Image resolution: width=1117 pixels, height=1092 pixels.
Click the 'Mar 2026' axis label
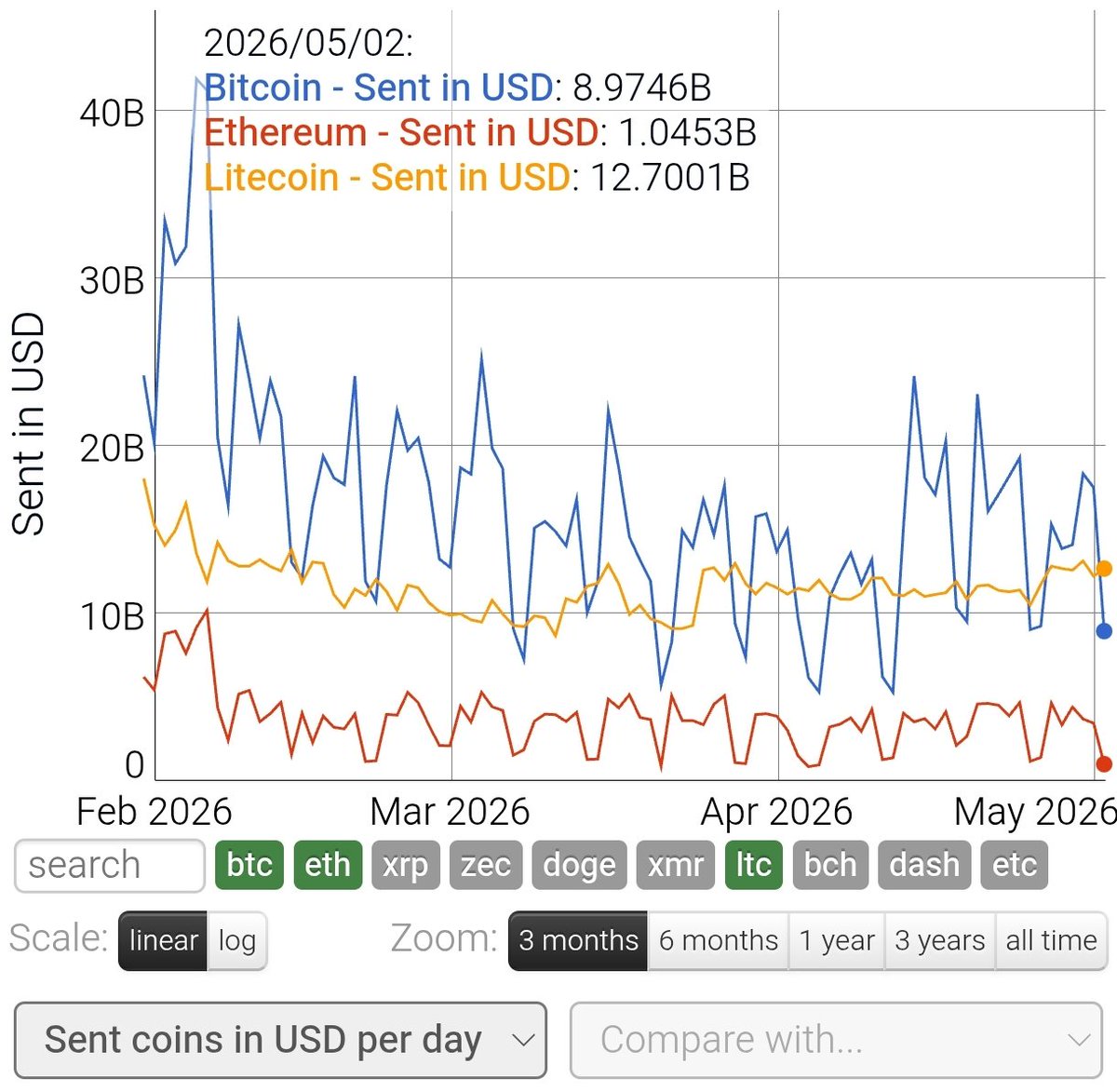(x=450, y=812)
